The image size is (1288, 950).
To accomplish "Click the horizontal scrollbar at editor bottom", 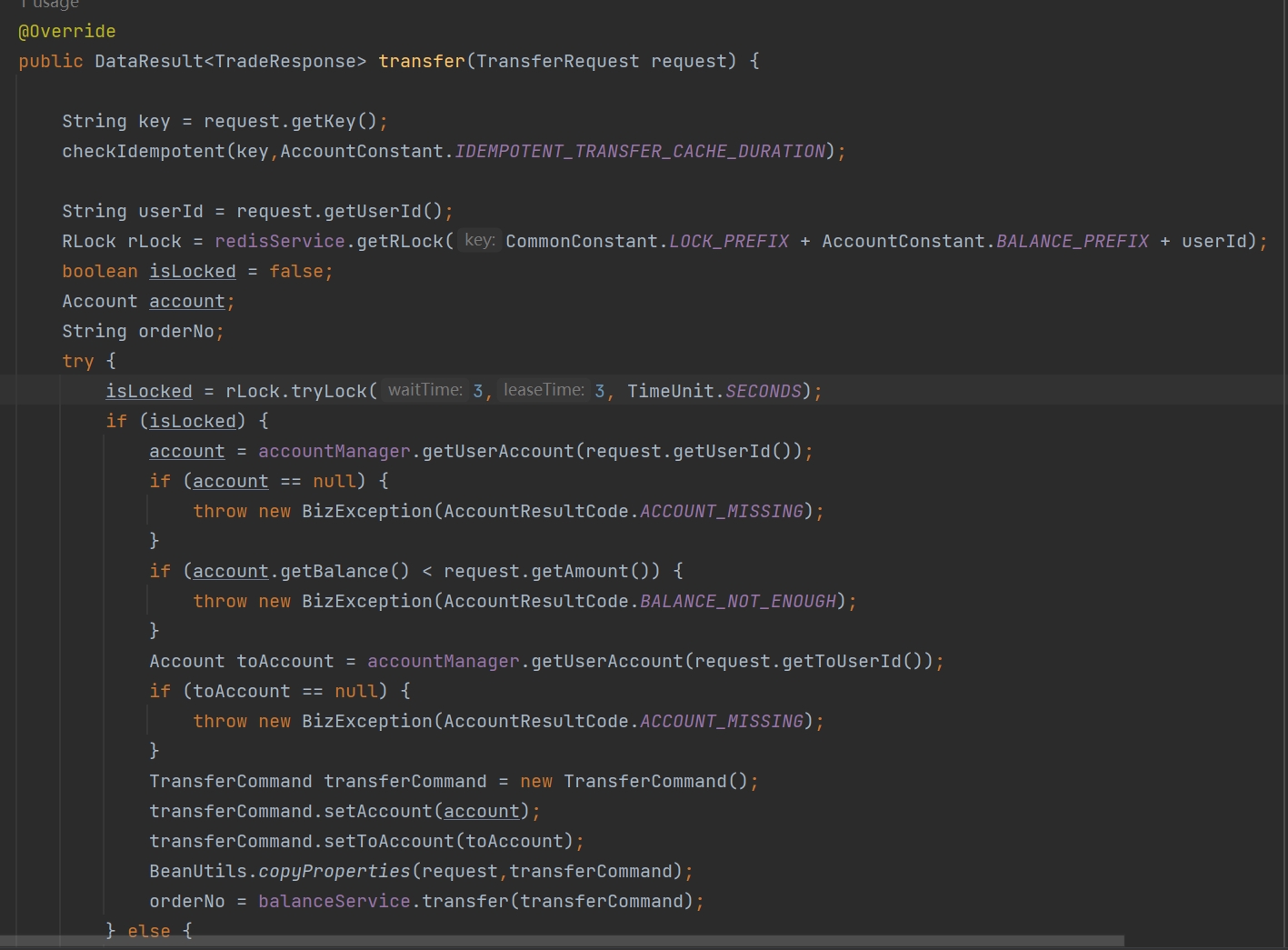I will pyautogui.click(x=562, y=941).
